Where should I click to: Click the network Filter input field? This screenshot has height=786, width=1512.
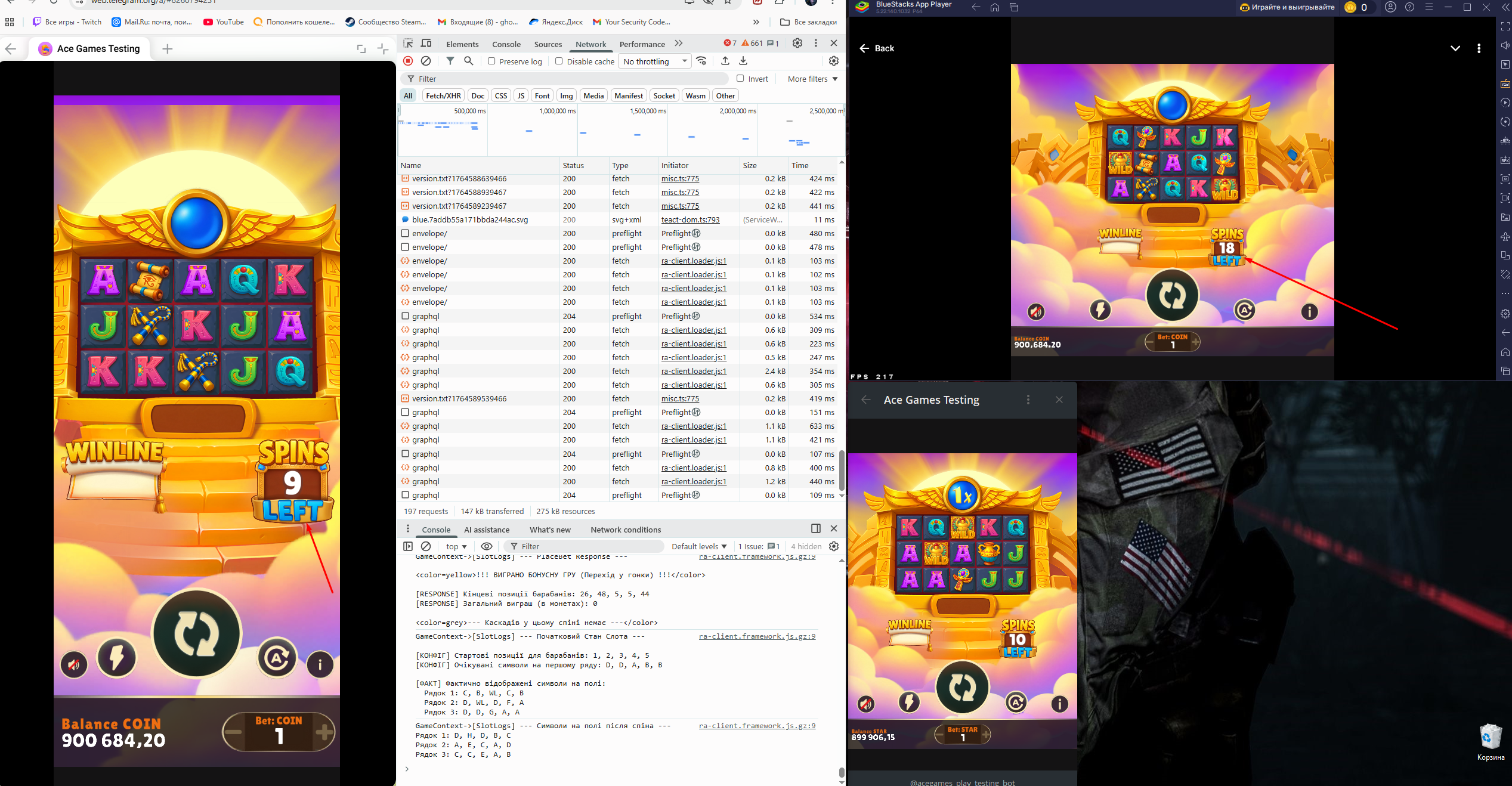point(567,79)
